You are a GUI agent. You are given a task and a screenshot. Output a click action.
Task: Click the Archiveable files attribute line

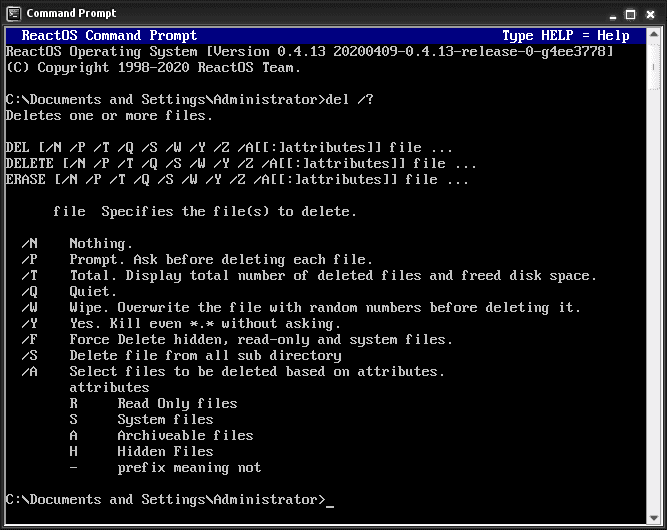pyautogui.click(x=161, y=435)
